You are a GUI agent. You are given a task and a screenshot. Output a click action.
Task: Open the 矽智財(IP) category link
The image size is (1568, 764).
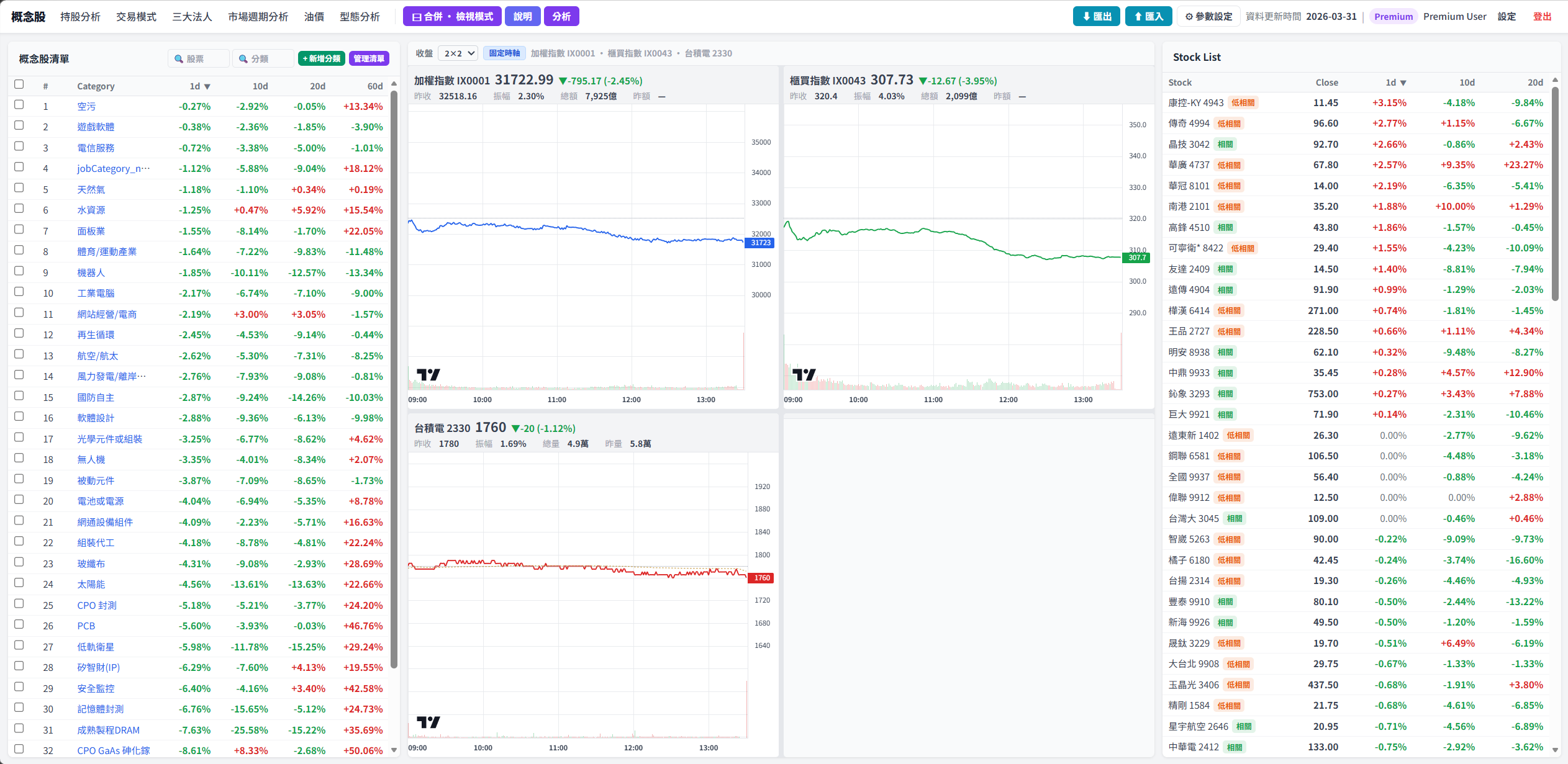point(98,667)
